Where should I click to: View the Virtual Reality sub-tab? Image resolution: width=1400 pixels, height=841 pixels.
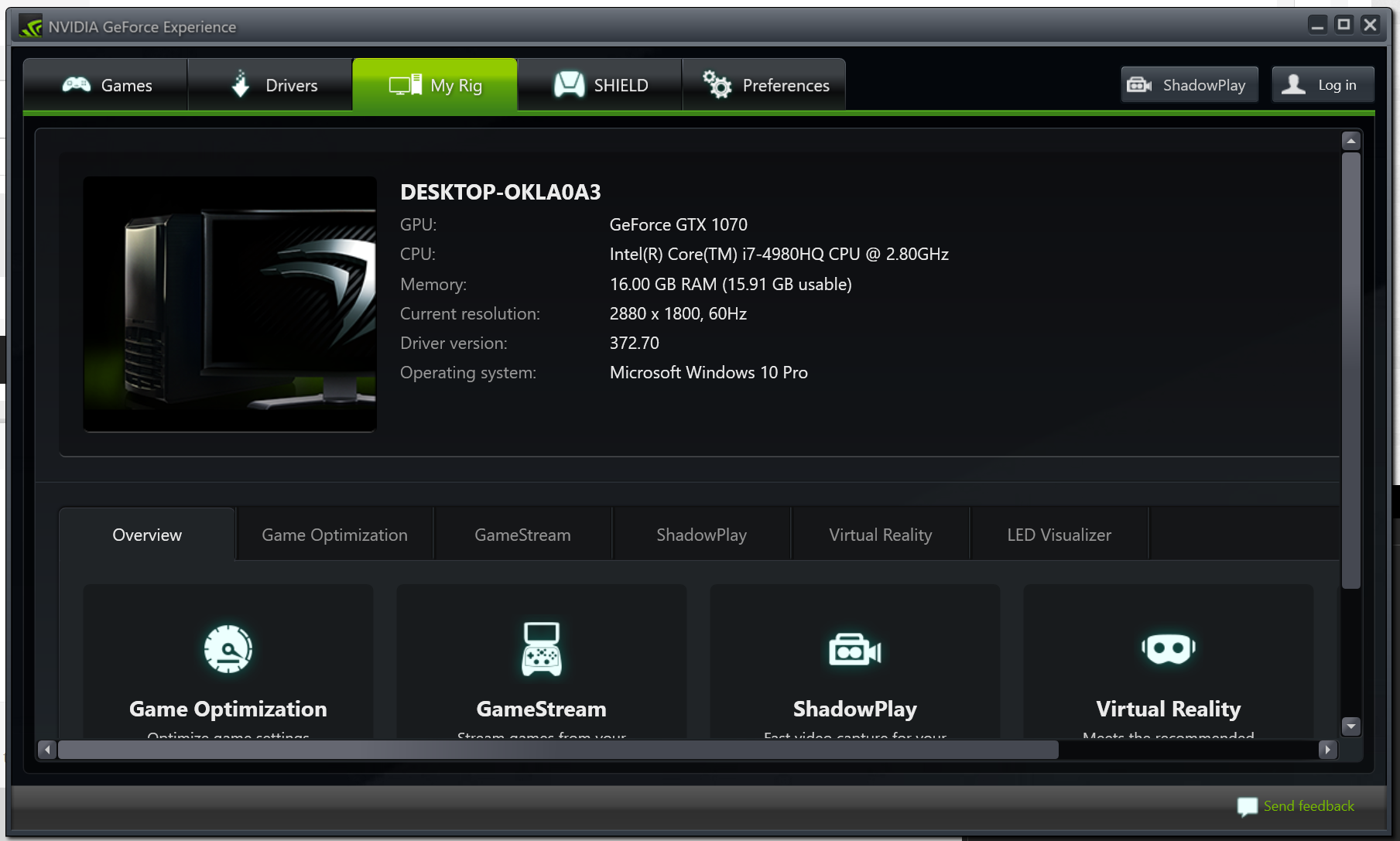880,534
